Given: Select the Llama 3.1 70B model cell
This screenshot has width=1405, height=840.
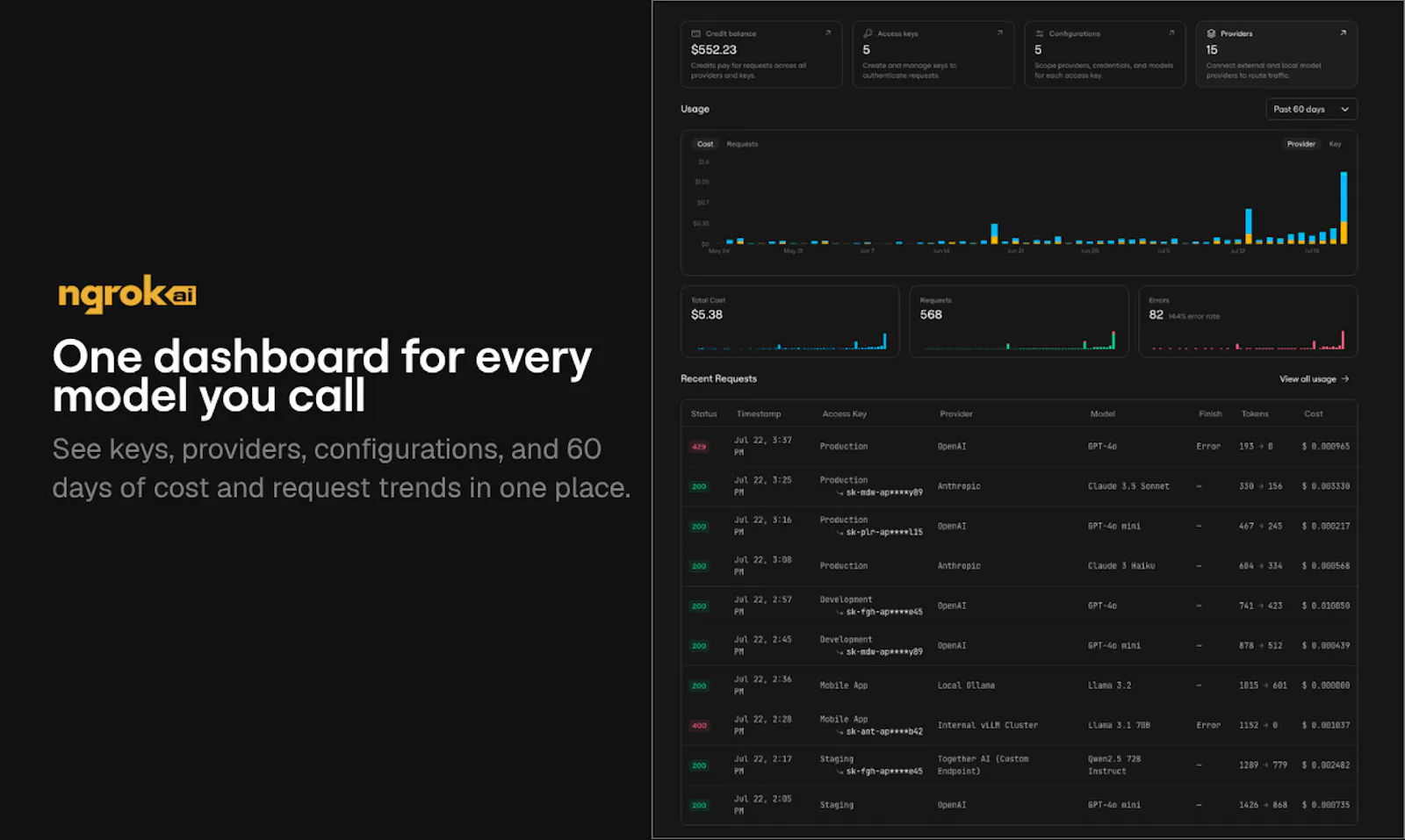Looking at the screenshot, I should [x=1119, y=726].
